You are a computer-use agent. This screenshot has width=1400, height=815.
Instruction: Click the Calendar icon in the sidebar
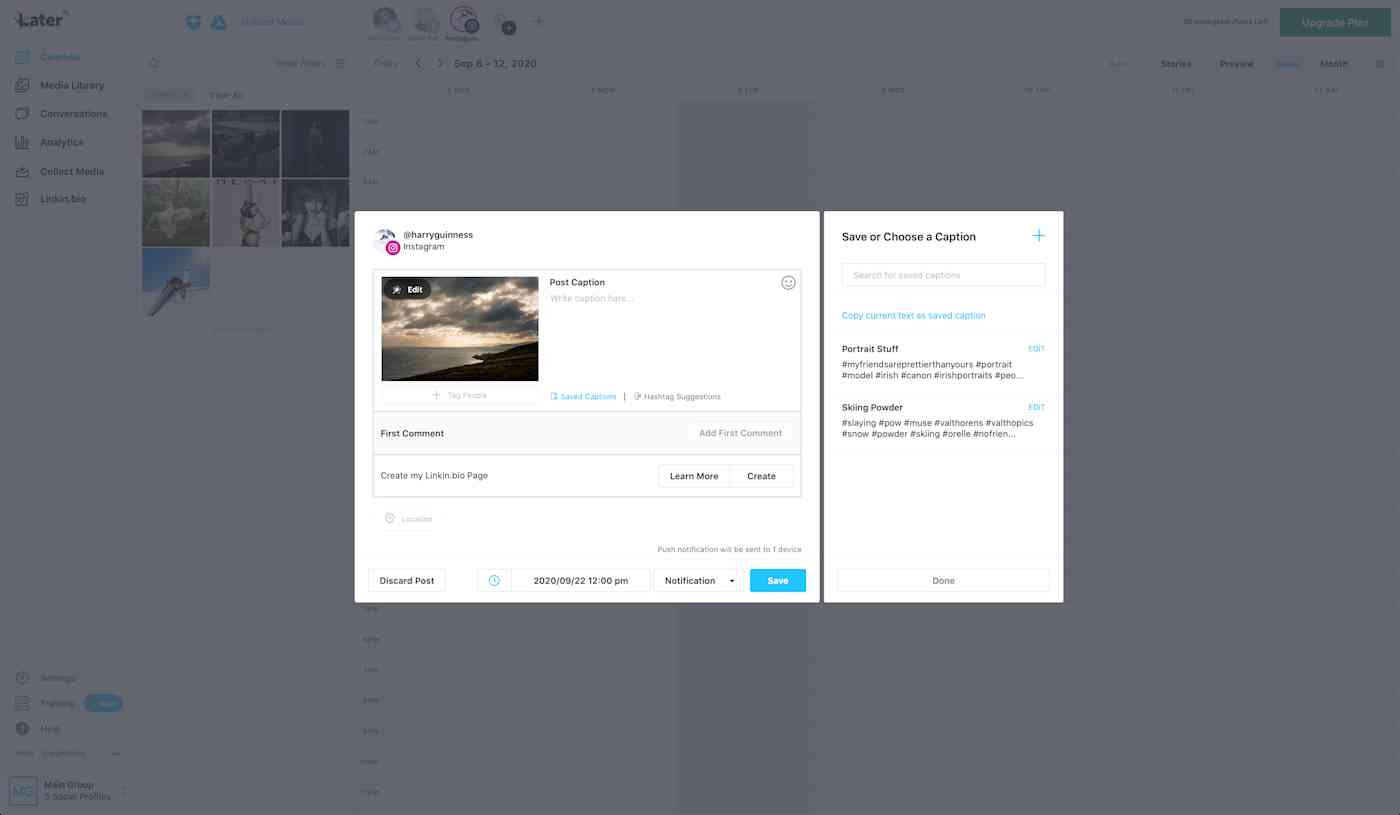pos(22,57)
